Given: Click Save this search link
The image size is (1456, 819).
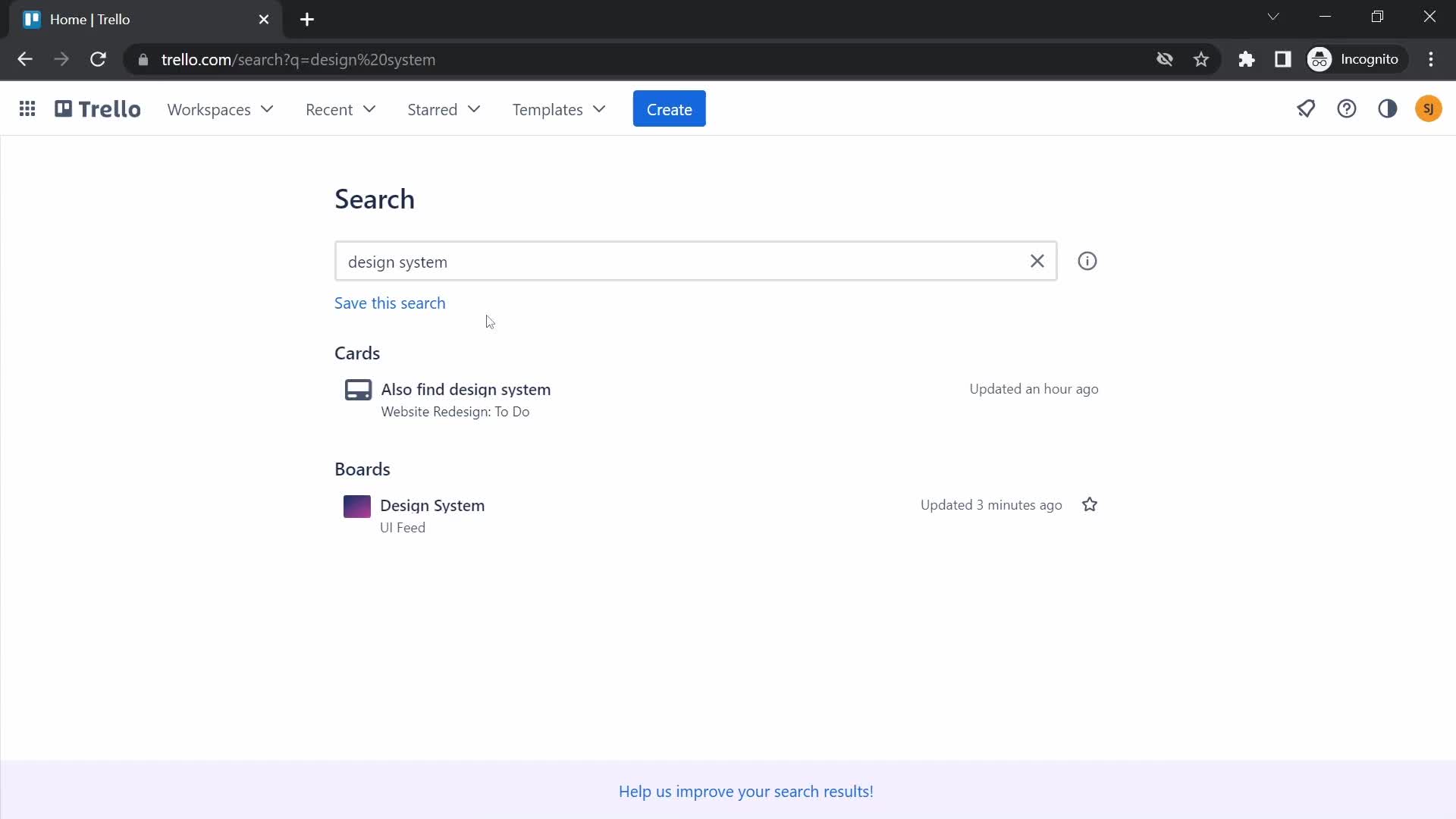Looking at the screenshot, I should click(x=390, y=303).
